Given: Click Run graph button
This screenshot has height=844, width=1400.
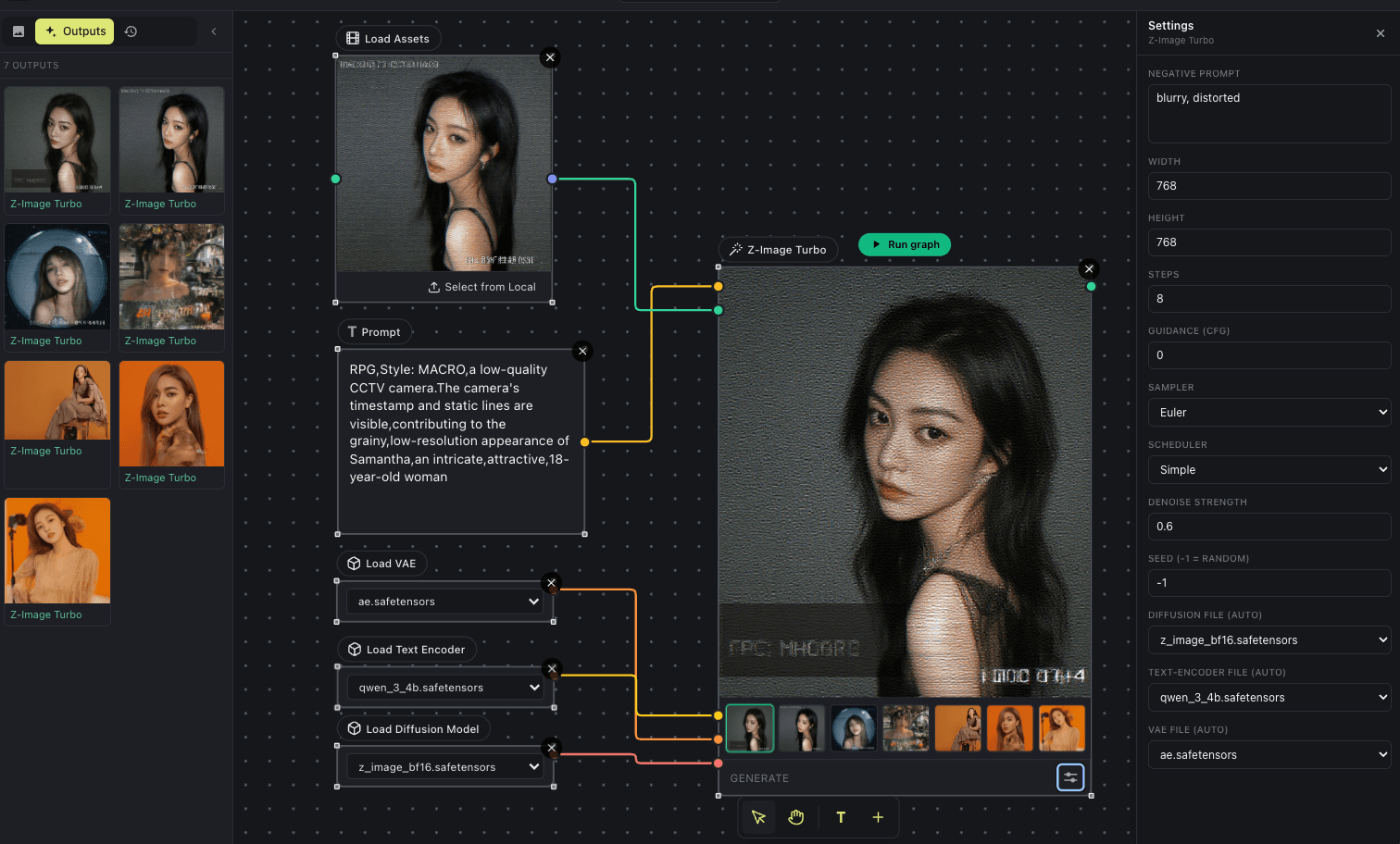Looking at the screenshot, I should pyautogui.click(x=905, y=244).
